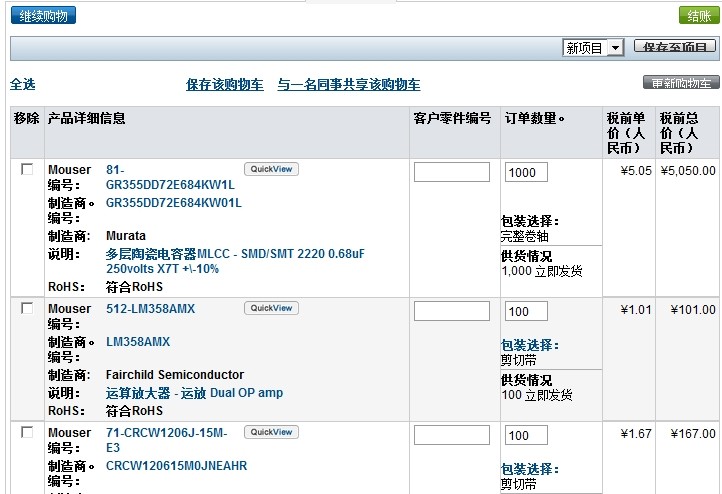Viewport: 722px width, 494px height.
Task: Click the ¥167.00 total price
Action: click(693, 434)
